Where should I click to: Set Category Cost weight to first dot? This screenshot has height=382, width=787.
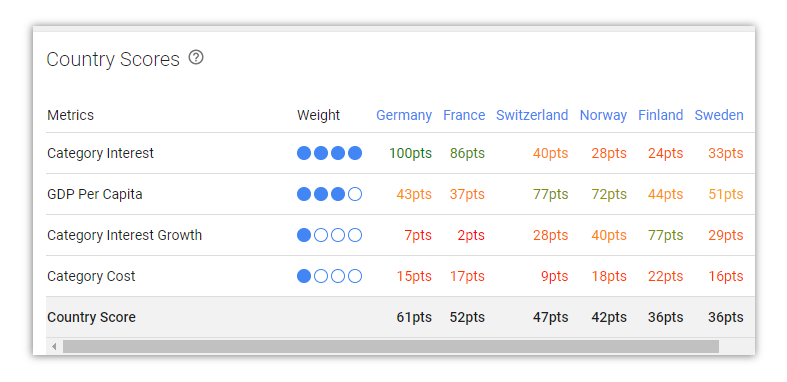(304, 276)
